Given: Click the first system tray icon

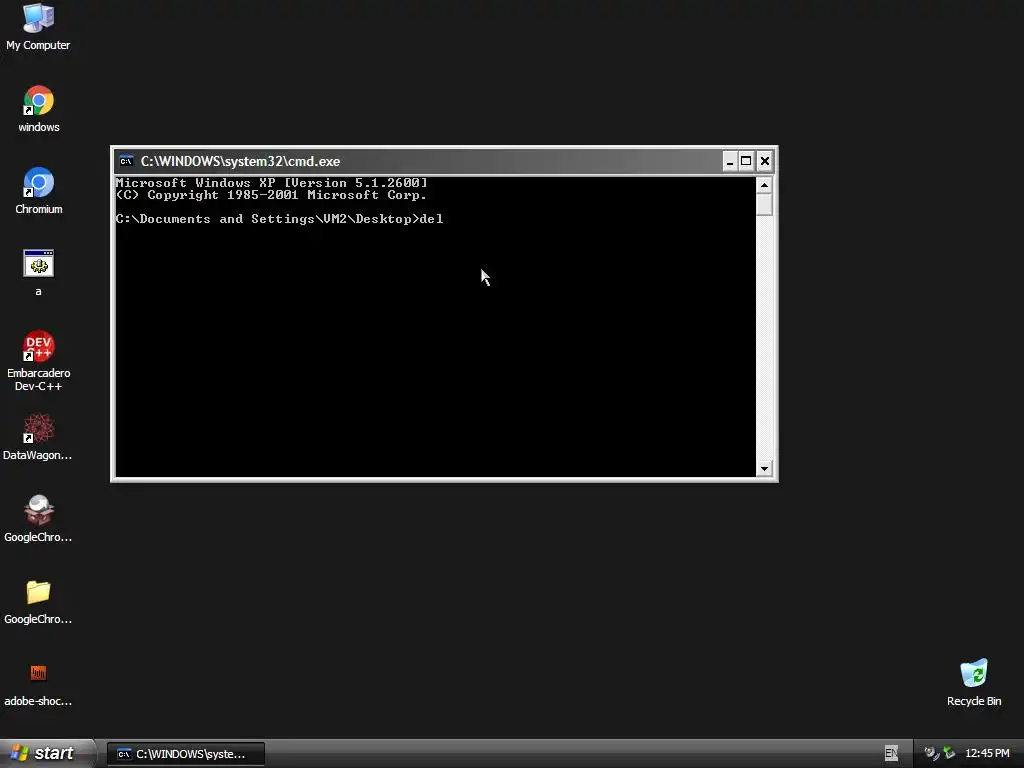Looking at the screenshot, I should [931, 754].
